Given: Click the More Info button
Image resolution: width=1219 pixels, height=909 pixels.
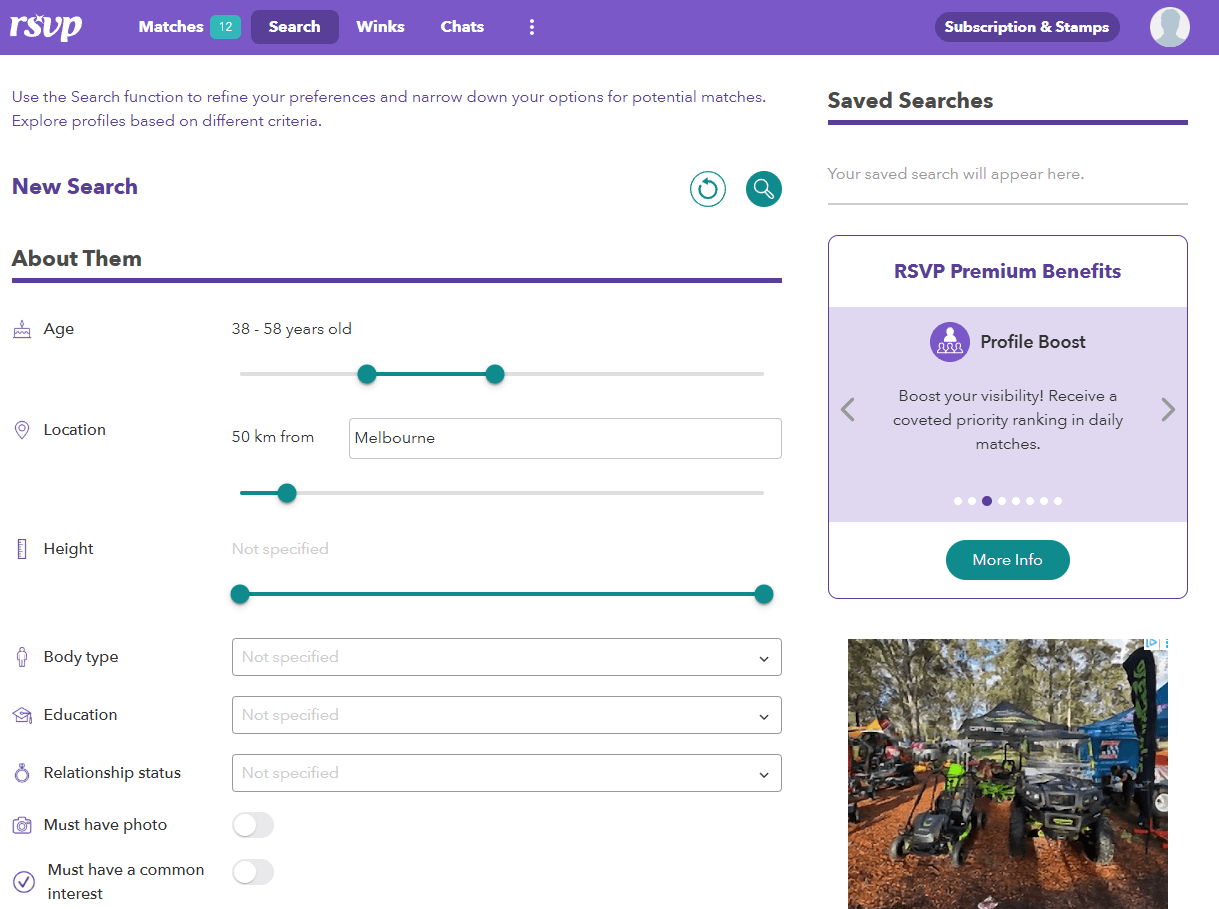Looking at the screenshot, I should click(1007, 560).
